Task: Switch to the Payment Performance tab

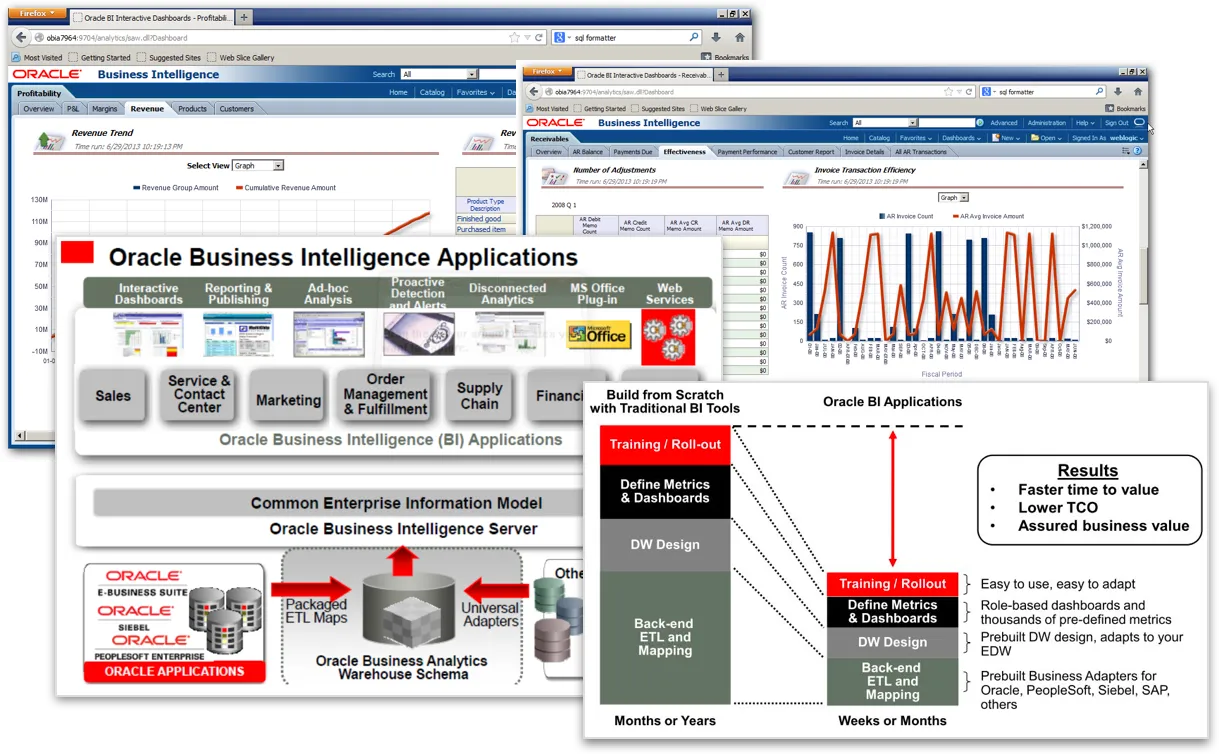Action: pos(746,152)
